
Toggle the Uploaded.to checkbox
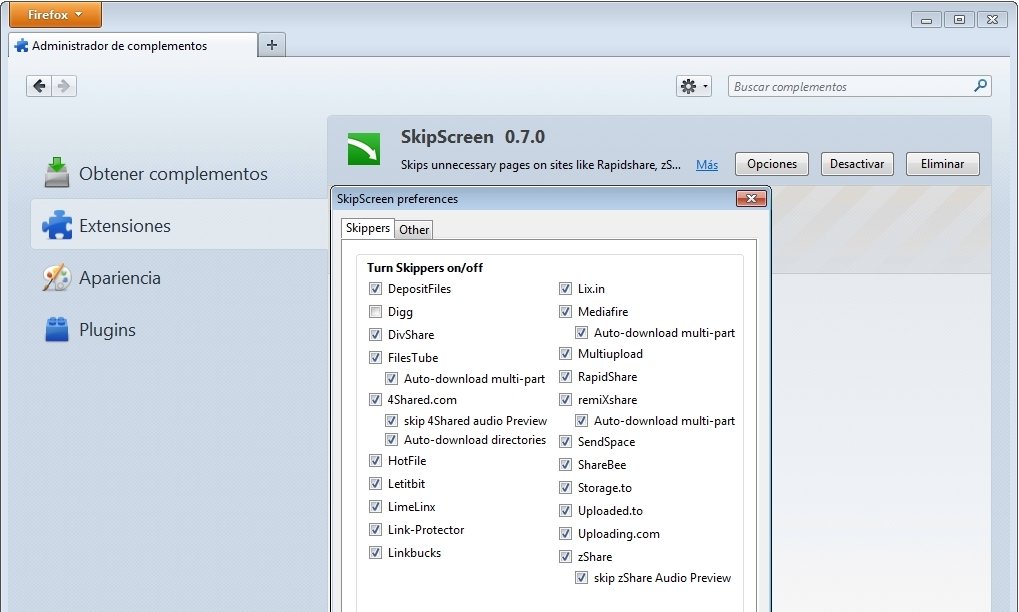point(565,511)
